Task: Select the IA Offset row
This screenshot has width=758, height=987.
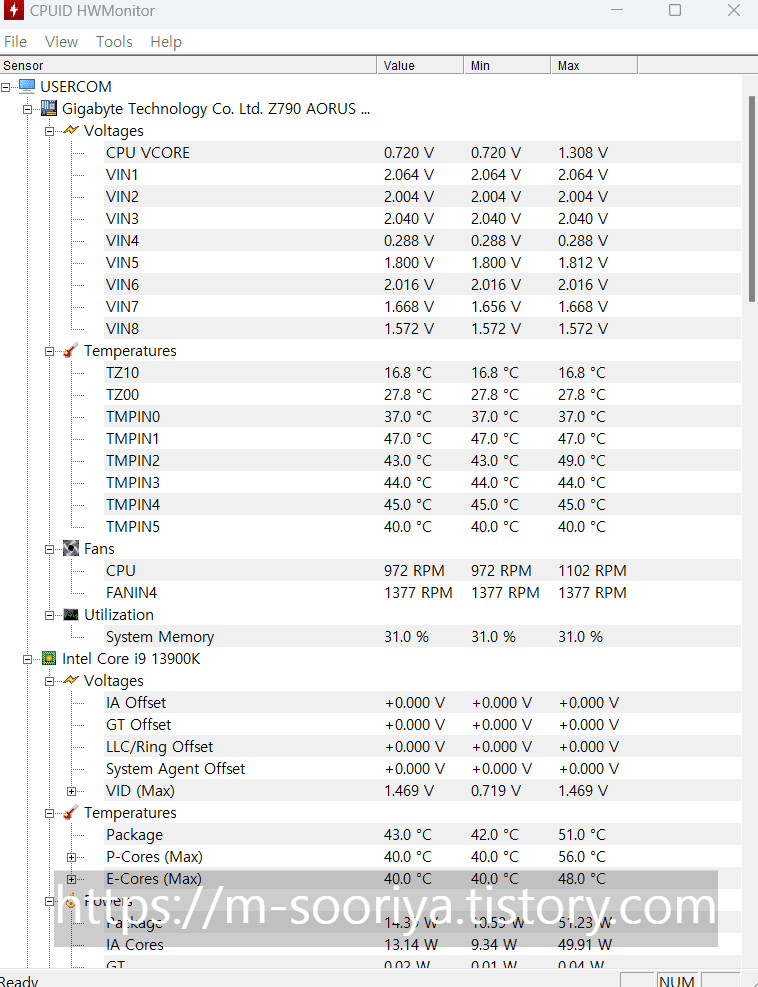Action: click(423, 702)
